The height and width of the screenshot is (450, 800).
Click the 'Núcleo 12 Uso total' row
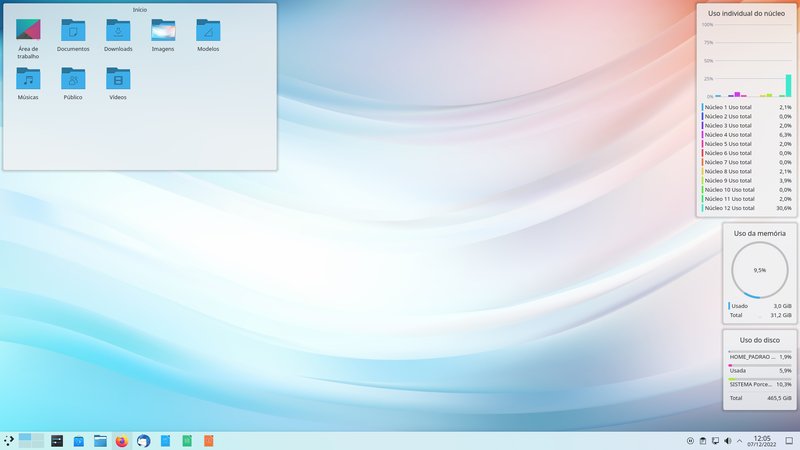click(746, 208)
